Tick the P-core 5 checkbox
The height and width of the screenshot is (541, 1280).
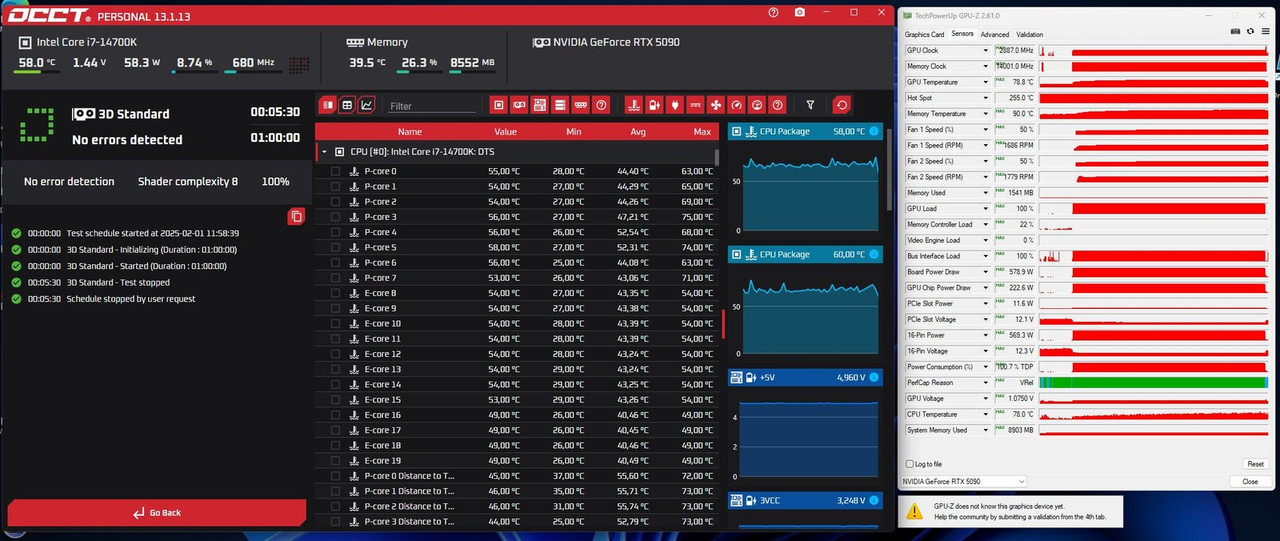(x=336, y=247)
